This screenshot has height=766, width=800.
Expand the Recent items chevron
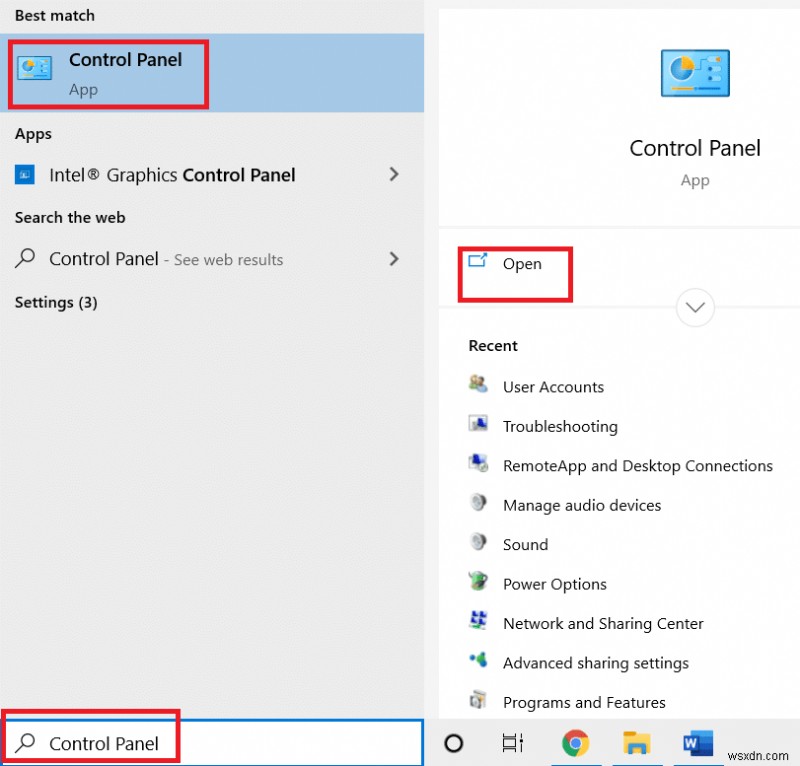click(x=695, y=307)
